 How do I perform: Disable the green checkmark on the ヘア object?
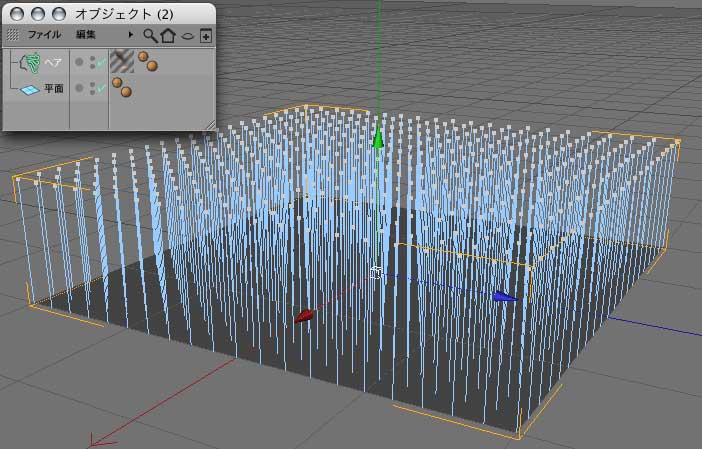pyautogui.click(x=102, y=63)
